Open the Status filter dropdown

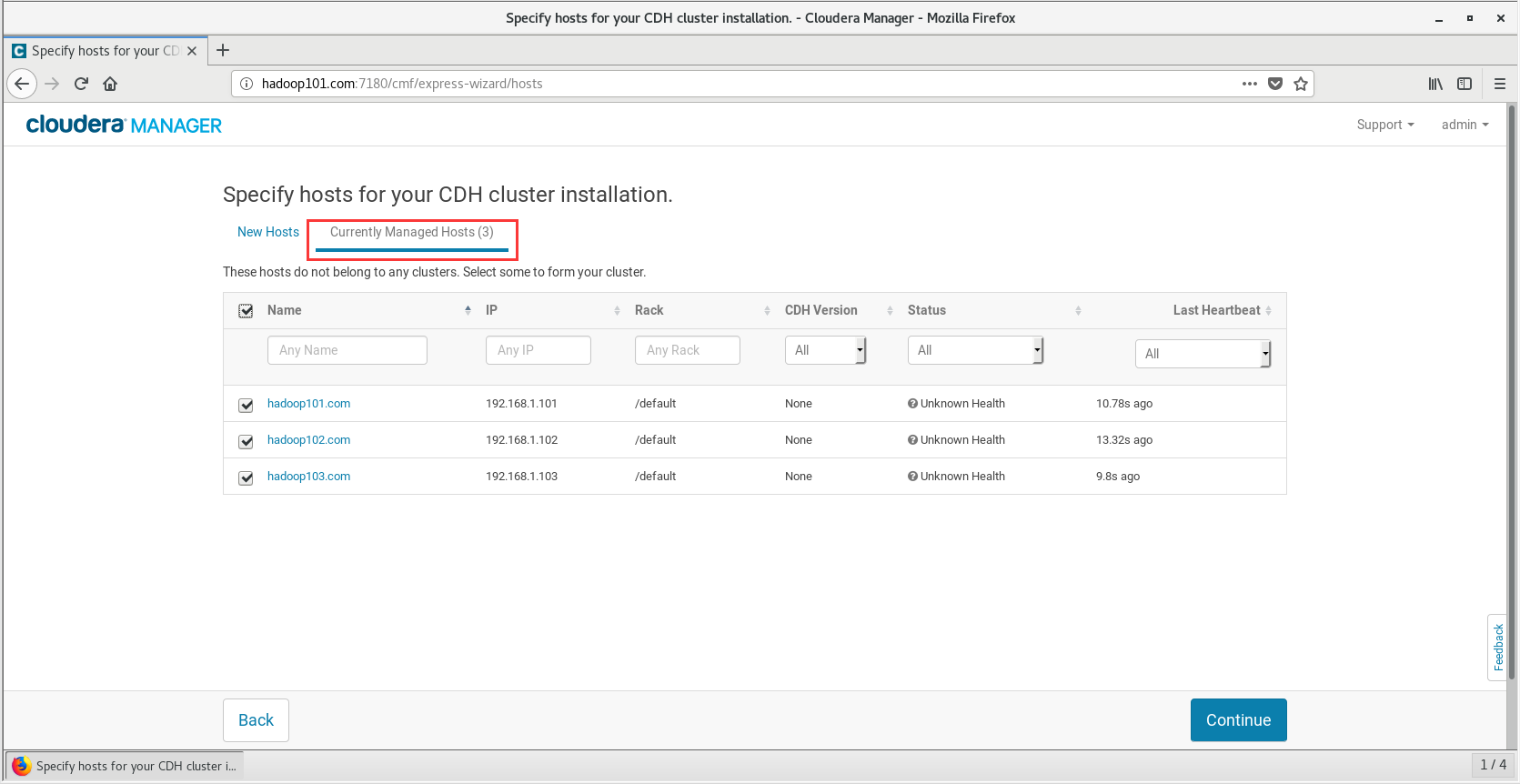975,350
